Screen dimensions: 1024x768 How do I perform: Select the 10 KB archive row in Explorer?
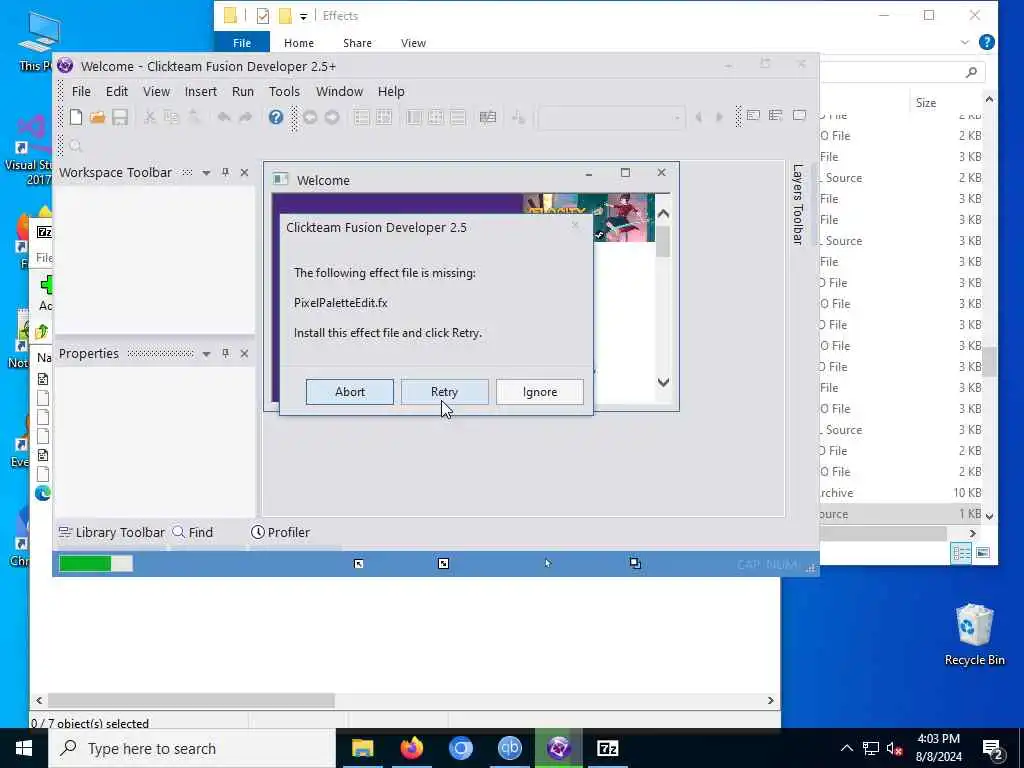point(901,493)
